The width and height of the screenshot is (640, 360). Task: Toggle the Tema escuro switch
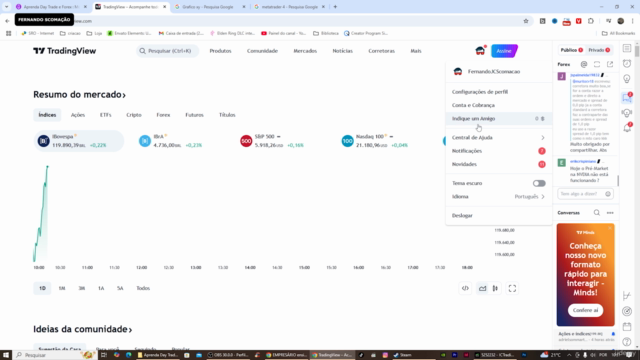point(539,183)
